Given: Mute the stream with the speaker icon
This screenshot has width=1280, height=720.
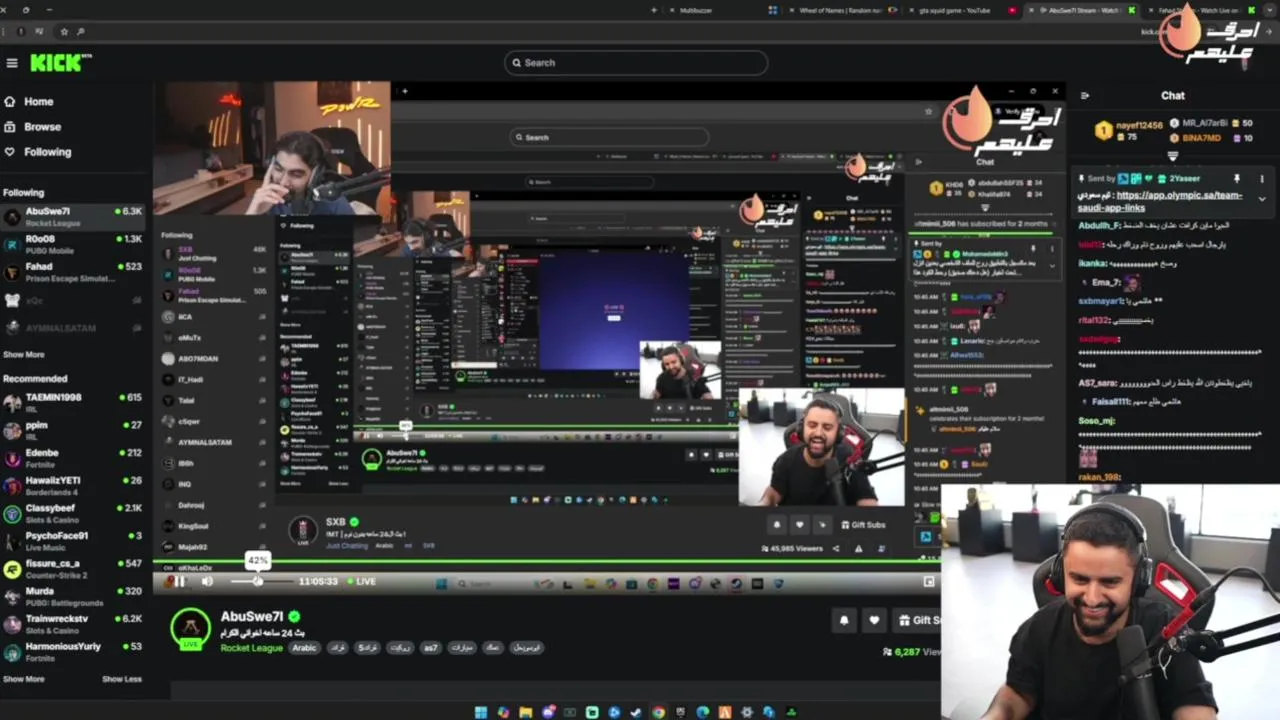Looking at the screenshot, I should (207, 581).
